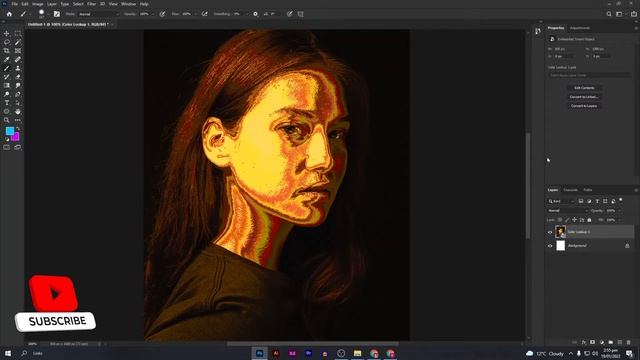
Task: Open the layer Fill dropdown
Action: pyautogui.click(x=621, y=220)
